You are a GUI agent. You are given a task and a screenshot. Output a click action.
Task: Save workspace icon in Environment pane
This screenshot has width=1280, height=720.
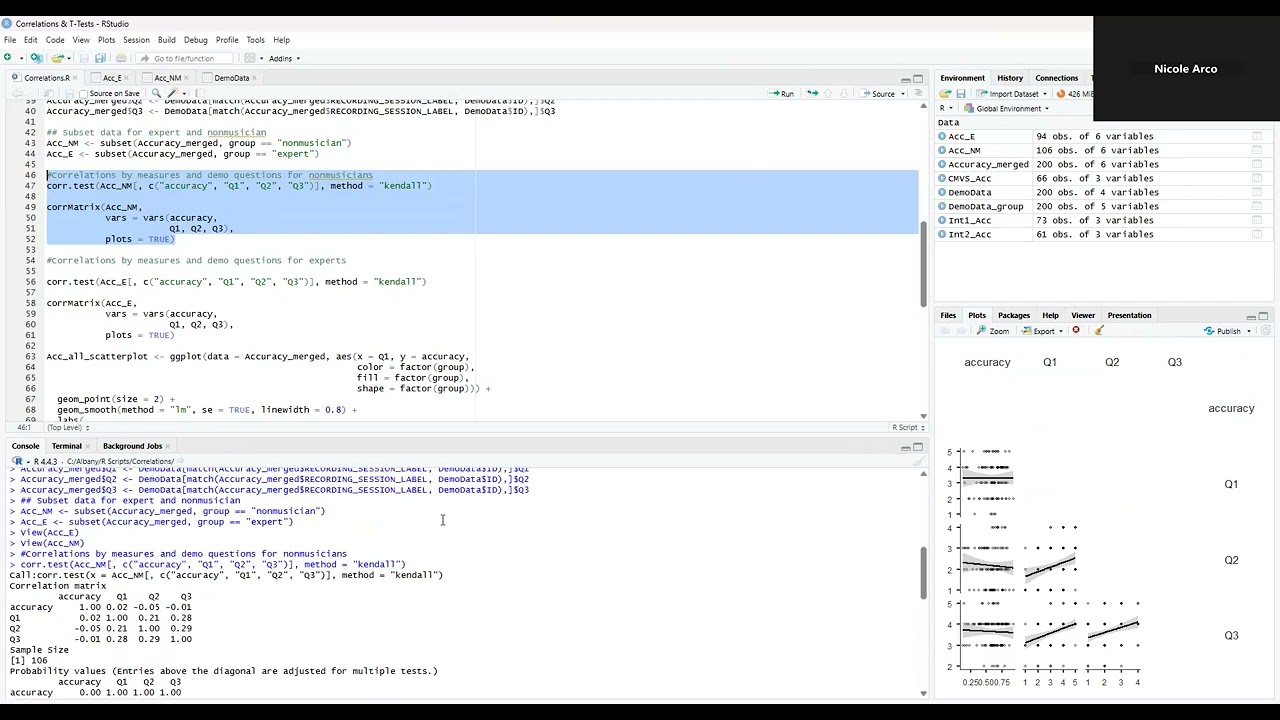point(961,93)
